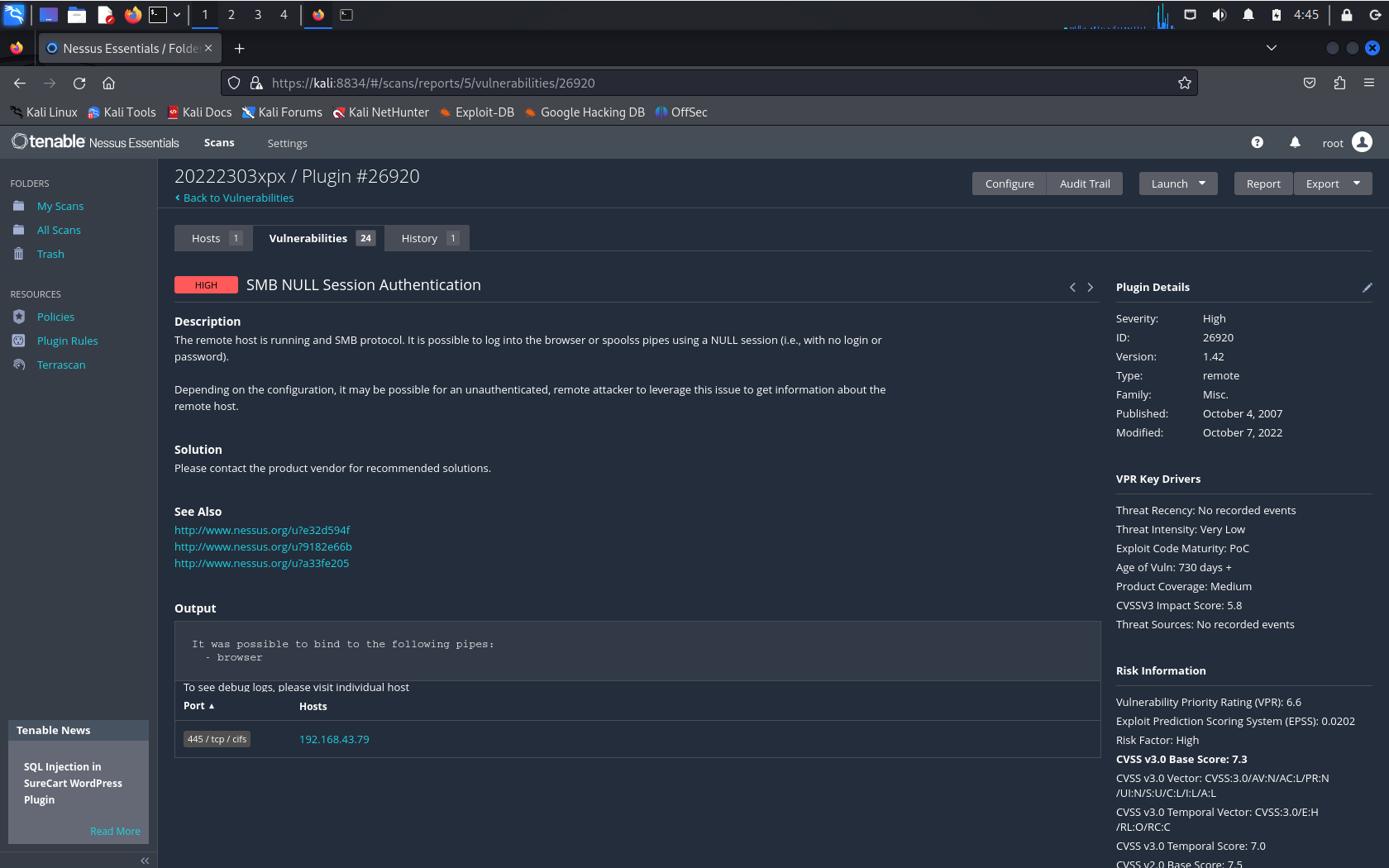This screenshot has height=868, width=1389.
Task: Click the 445 / tcp / cifs port tag
Action: coord(217,739)
